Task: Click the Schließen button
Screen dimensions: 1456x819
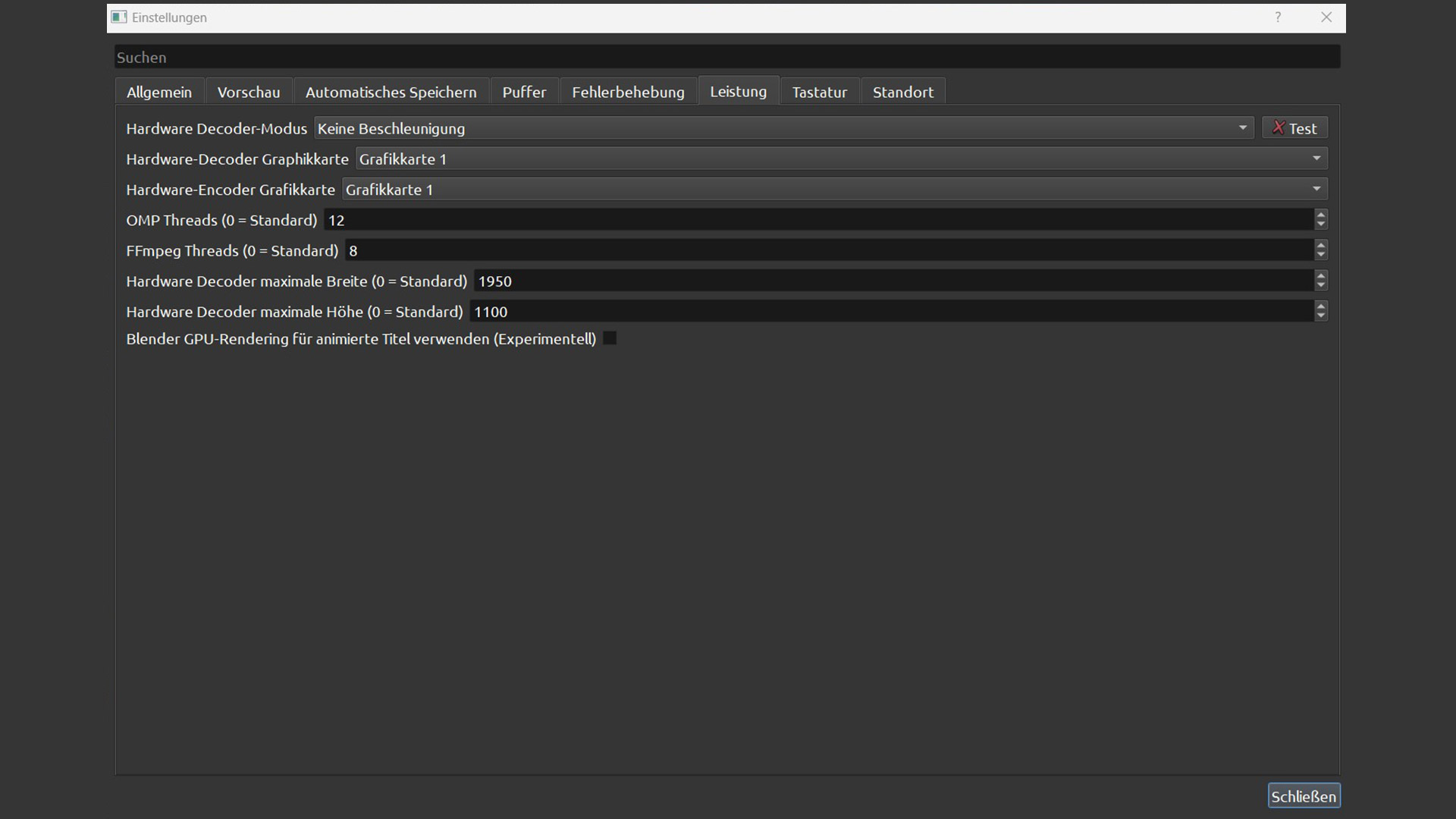Action: click(x=1303, y=796)
